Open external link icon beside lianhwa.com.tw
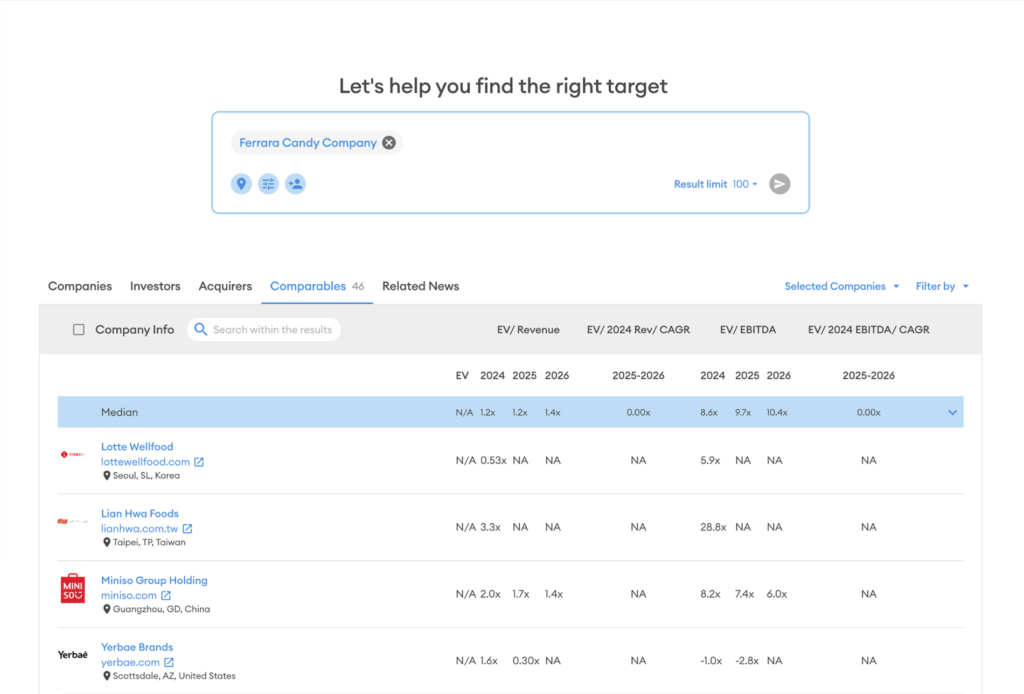Screen dimensions: 1024x694 pos(187,529)
